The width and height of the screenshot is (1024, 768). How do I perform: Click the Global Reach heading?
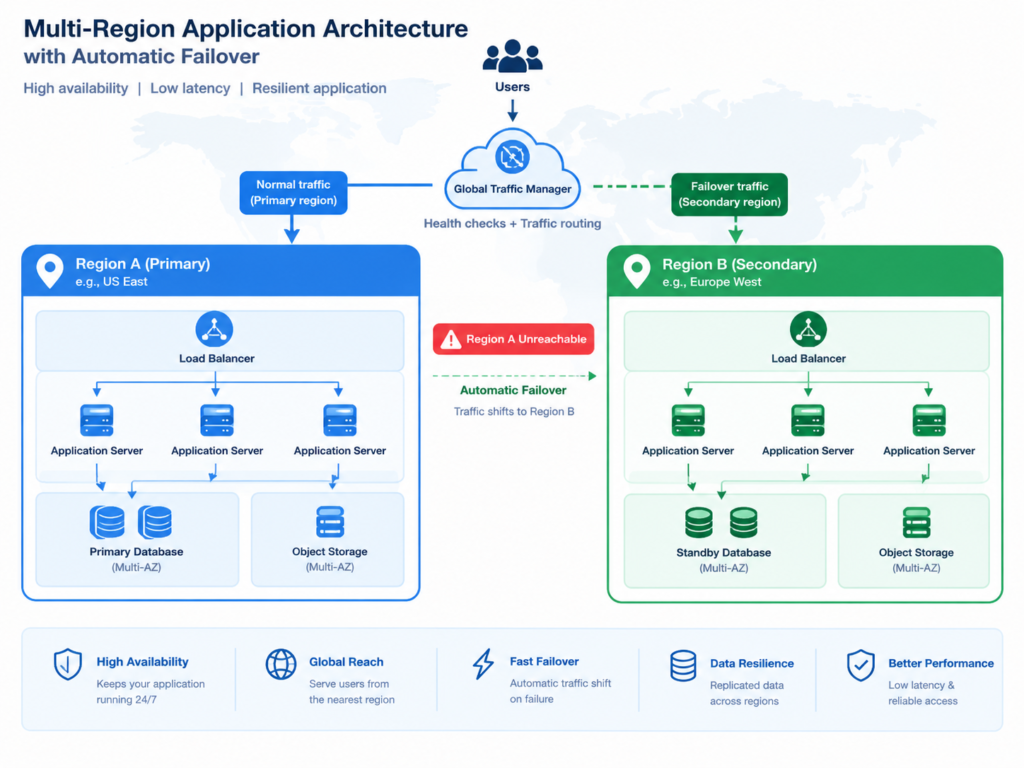coord(346,662)
